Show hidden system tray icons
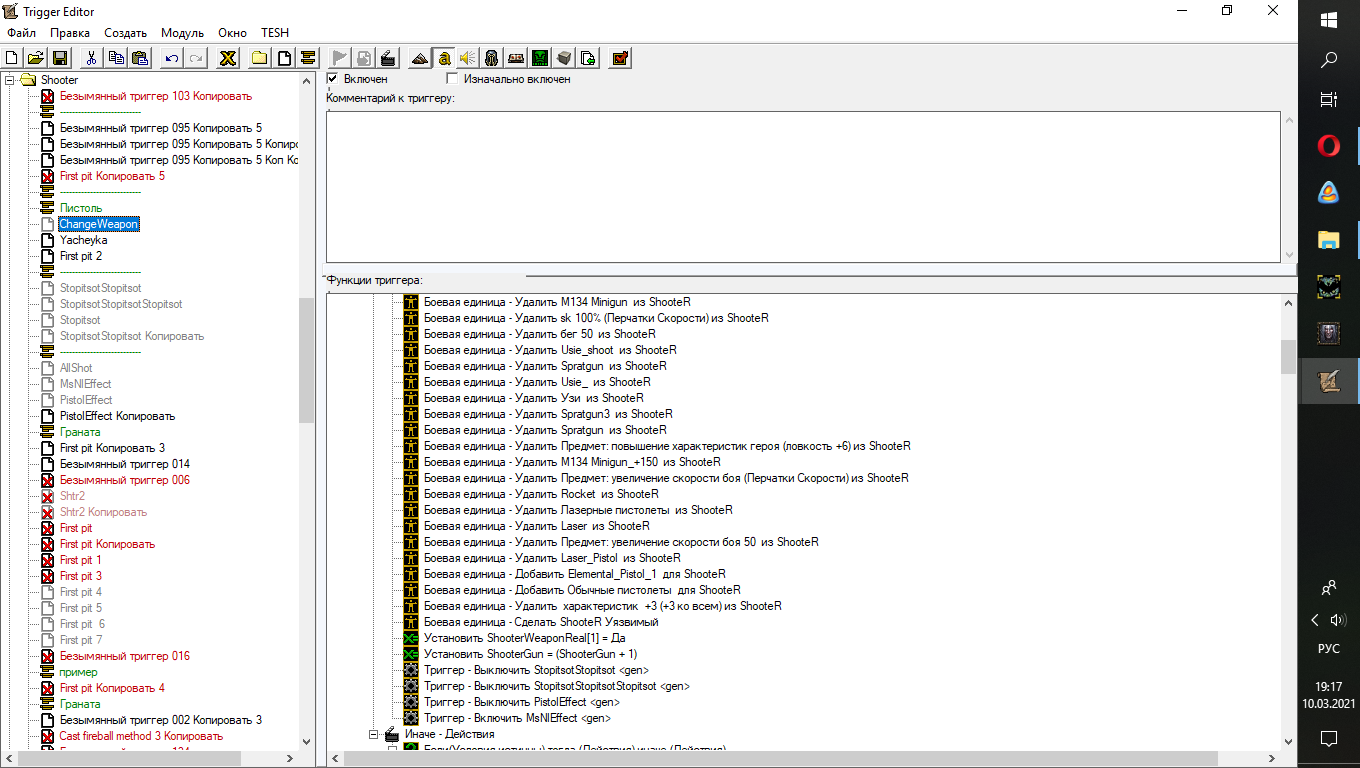The image size is (1360, 768). click(x=1314, y=620)
